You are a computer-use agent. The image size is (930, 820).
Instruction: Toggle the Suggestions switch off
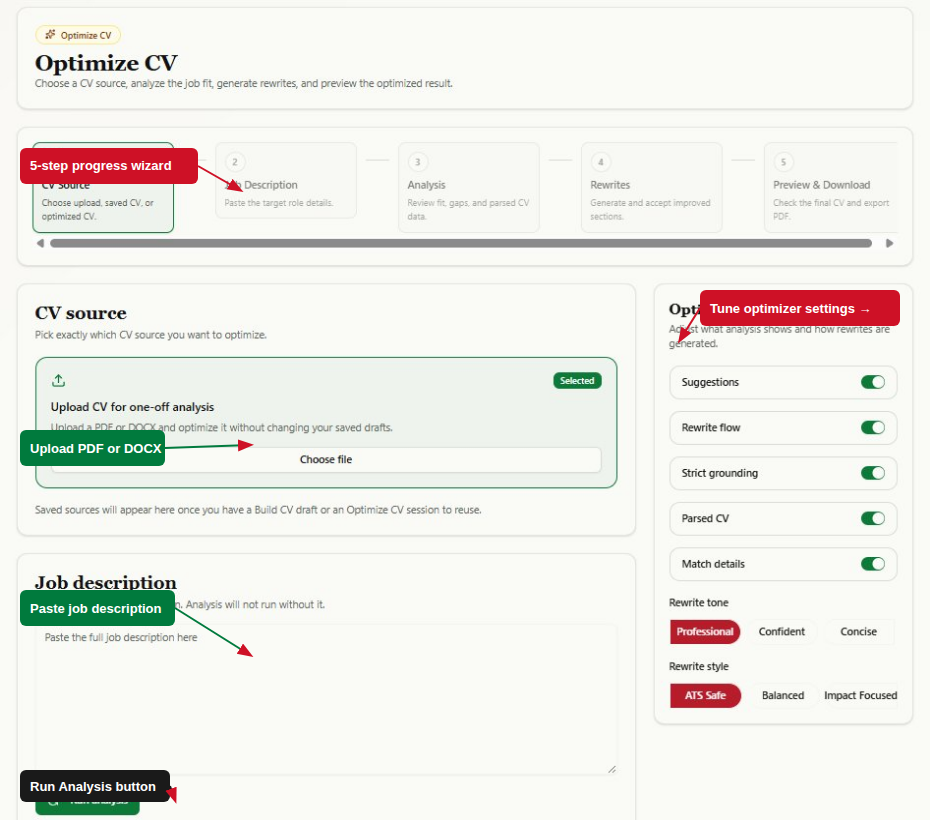pyautogui.click(x=872, y=382)
